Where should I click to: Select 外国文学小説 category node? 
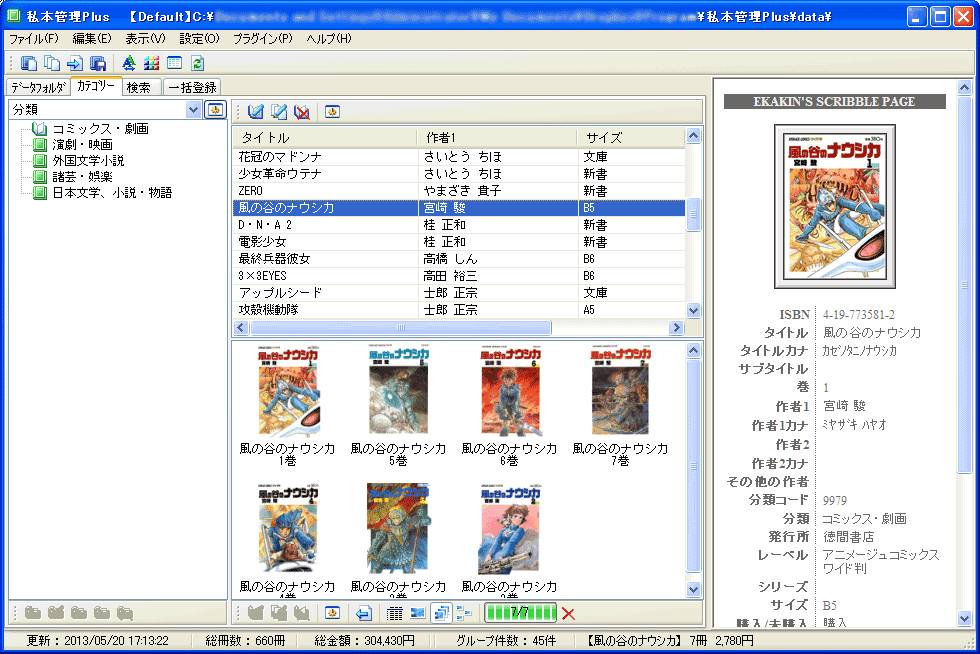click(x=88, y=161)
